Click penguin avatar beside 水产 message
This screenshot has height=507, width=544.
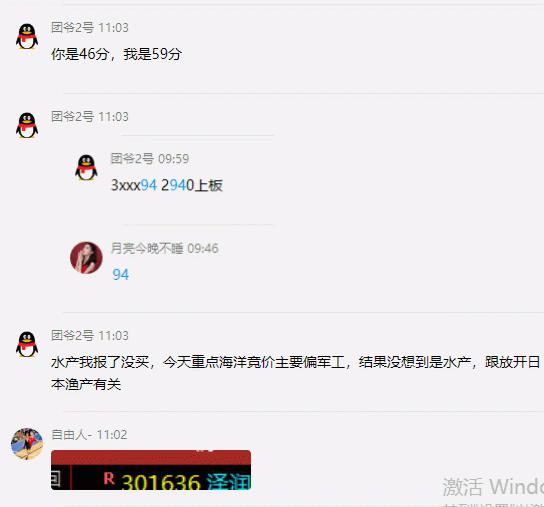click(27, 345)
